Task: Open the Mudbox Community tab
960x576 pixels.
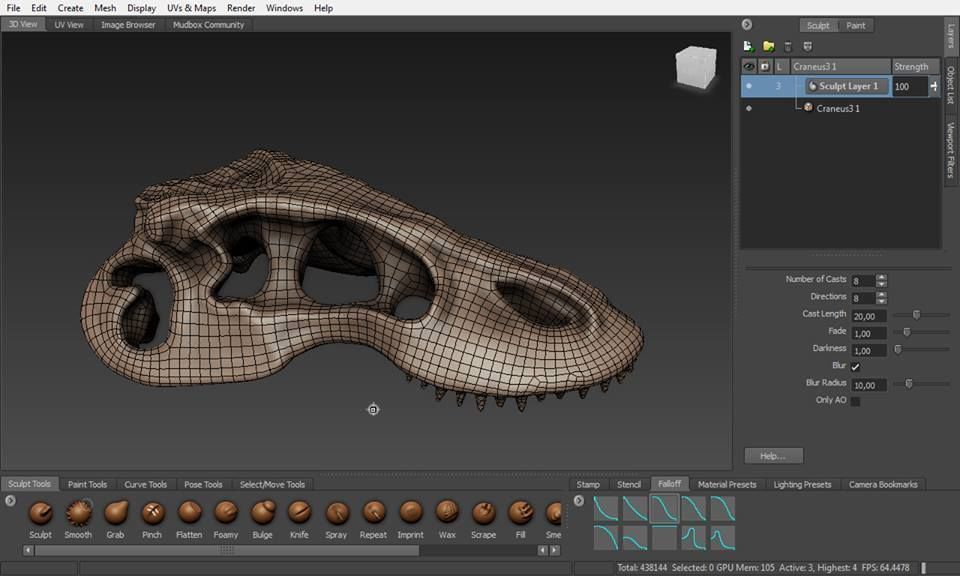Action: 209,24
